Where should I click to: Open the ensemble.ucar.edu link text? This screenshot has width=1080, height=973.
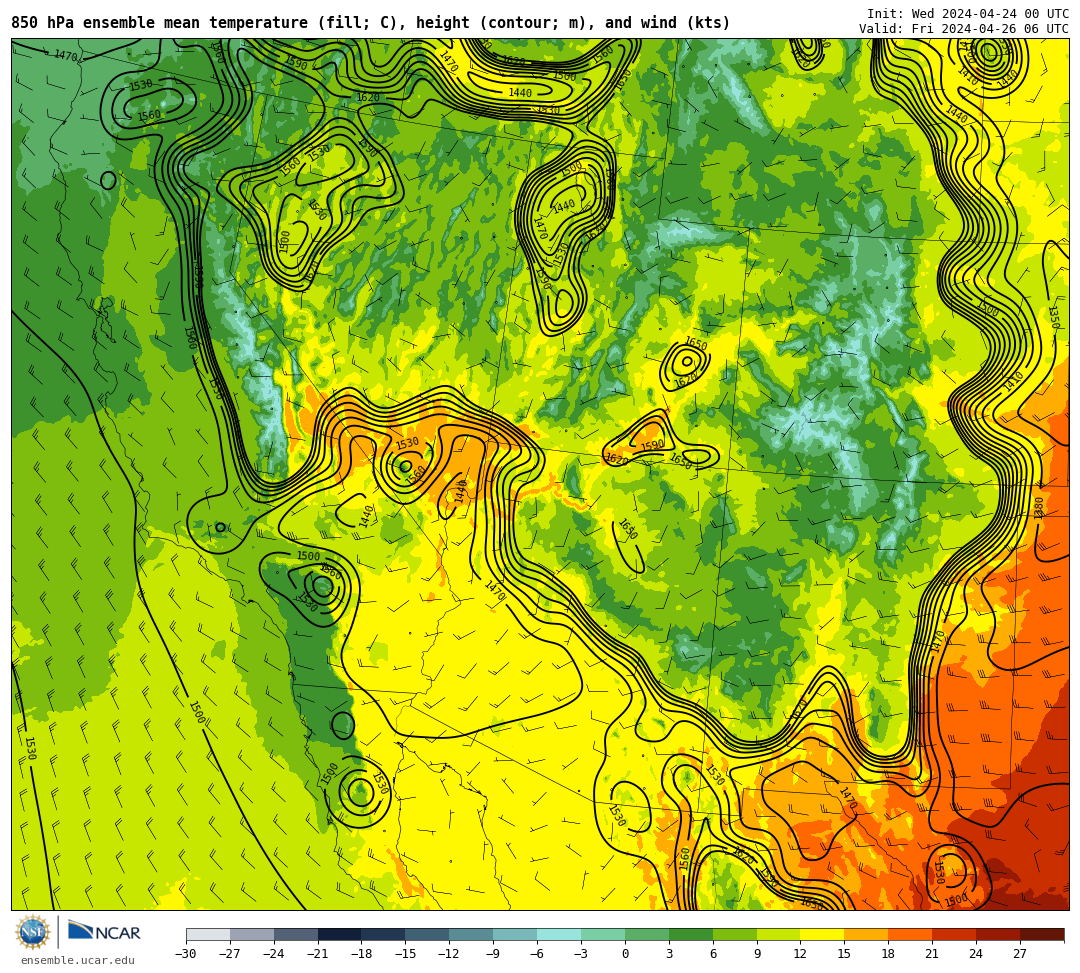[x=77, y=960]
